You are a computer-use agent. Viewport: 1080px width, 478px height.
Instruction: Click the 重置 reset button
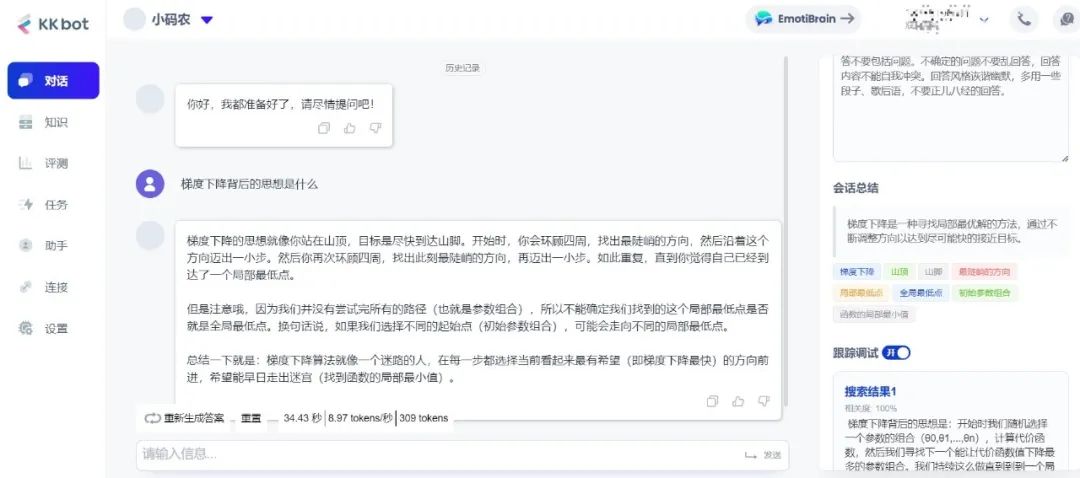click(251, 418)
